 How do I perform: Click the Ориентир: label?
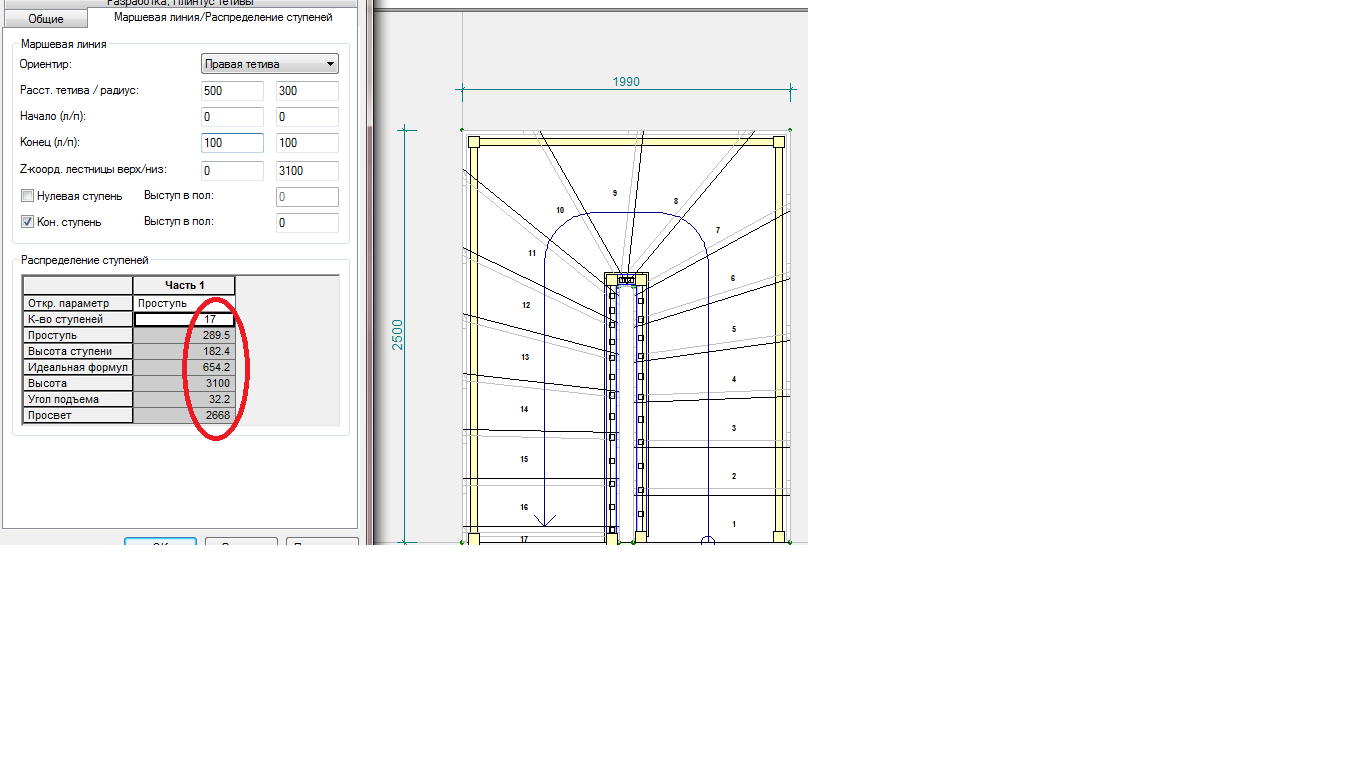pyautogui.click(x=46, y=64)
